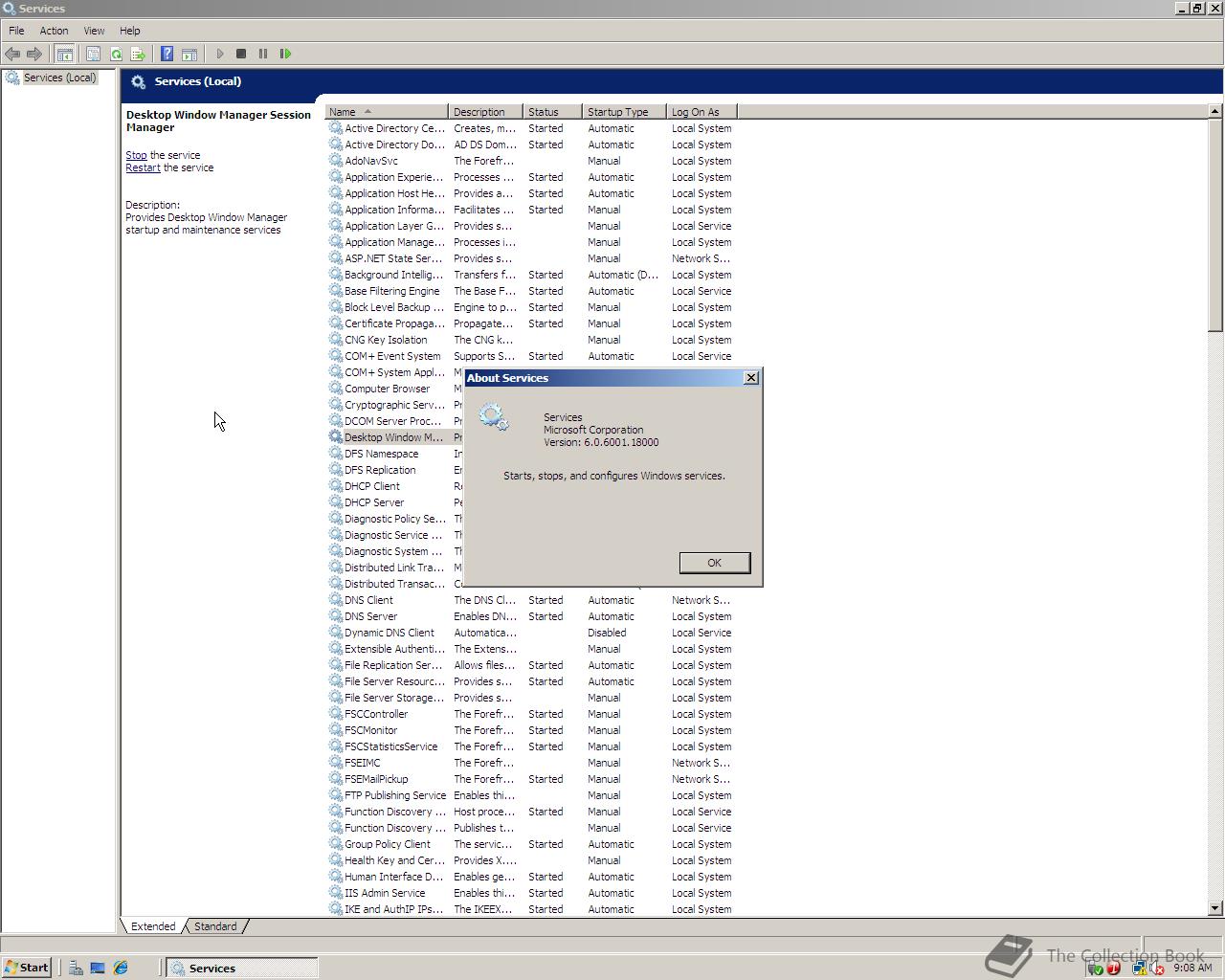Click the gear icon beside AdoNavSvc
The width and height of the screenshot is (1225, 980).
coord(336,161)
